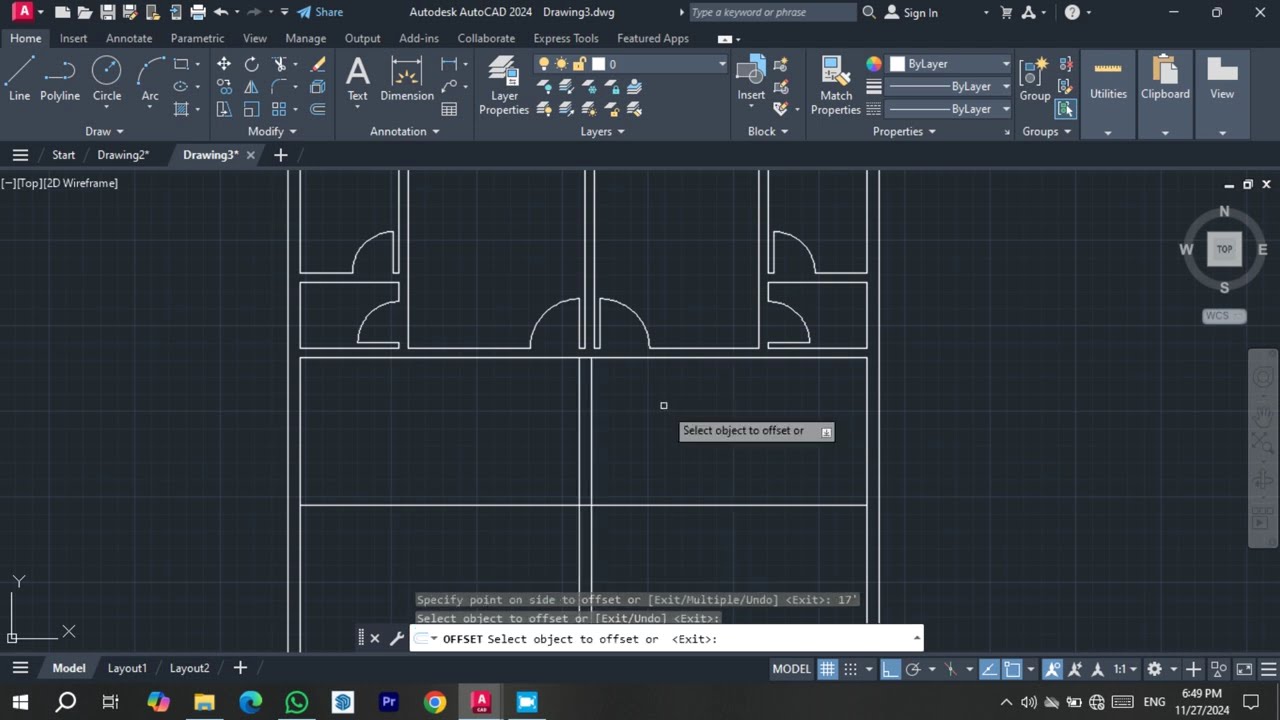Click the Array tool icon
Screen dimensions: 1280x720
[279, 110]
